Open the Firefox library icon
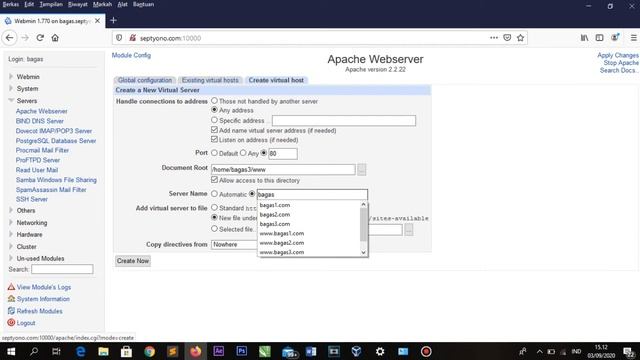This screenshot has width=640, height=360. coord(584,38)
